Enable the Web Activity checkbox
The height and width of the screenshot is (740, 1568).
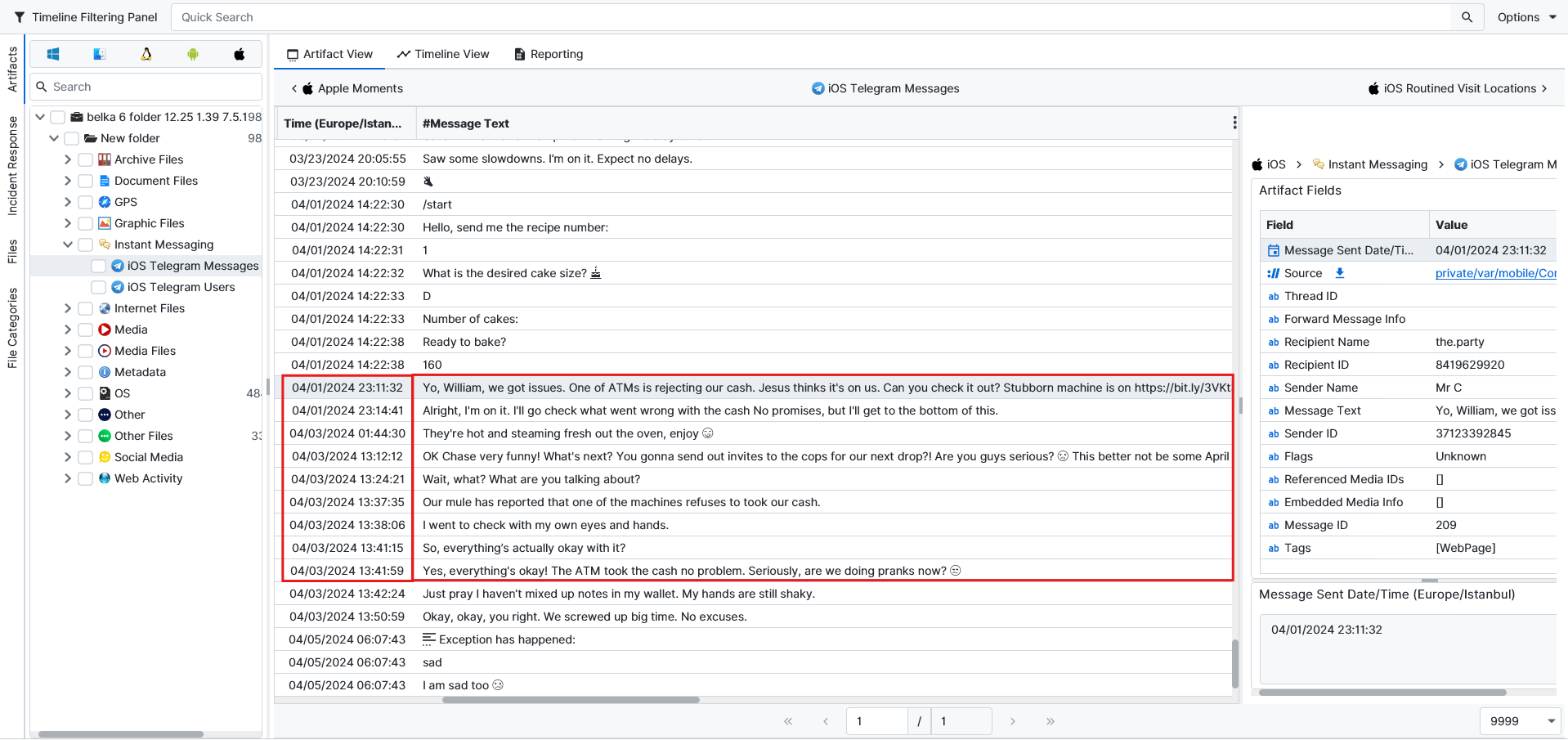86,478
